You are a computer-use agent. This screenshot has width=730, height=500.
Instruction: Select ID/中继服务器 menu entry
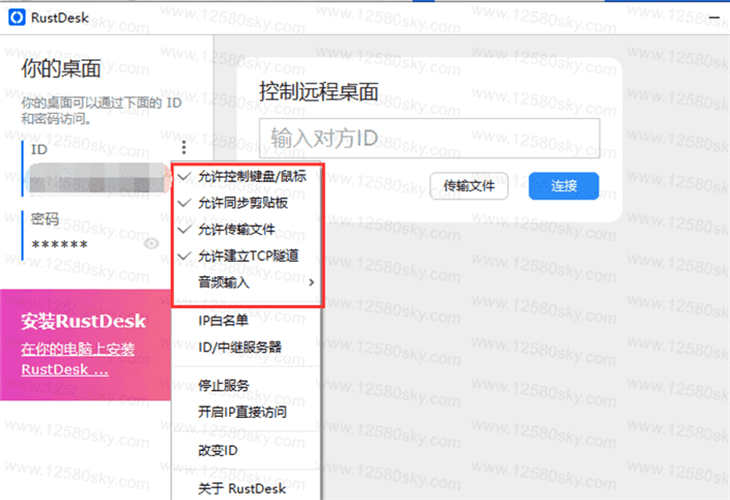[x=246, y=347]
